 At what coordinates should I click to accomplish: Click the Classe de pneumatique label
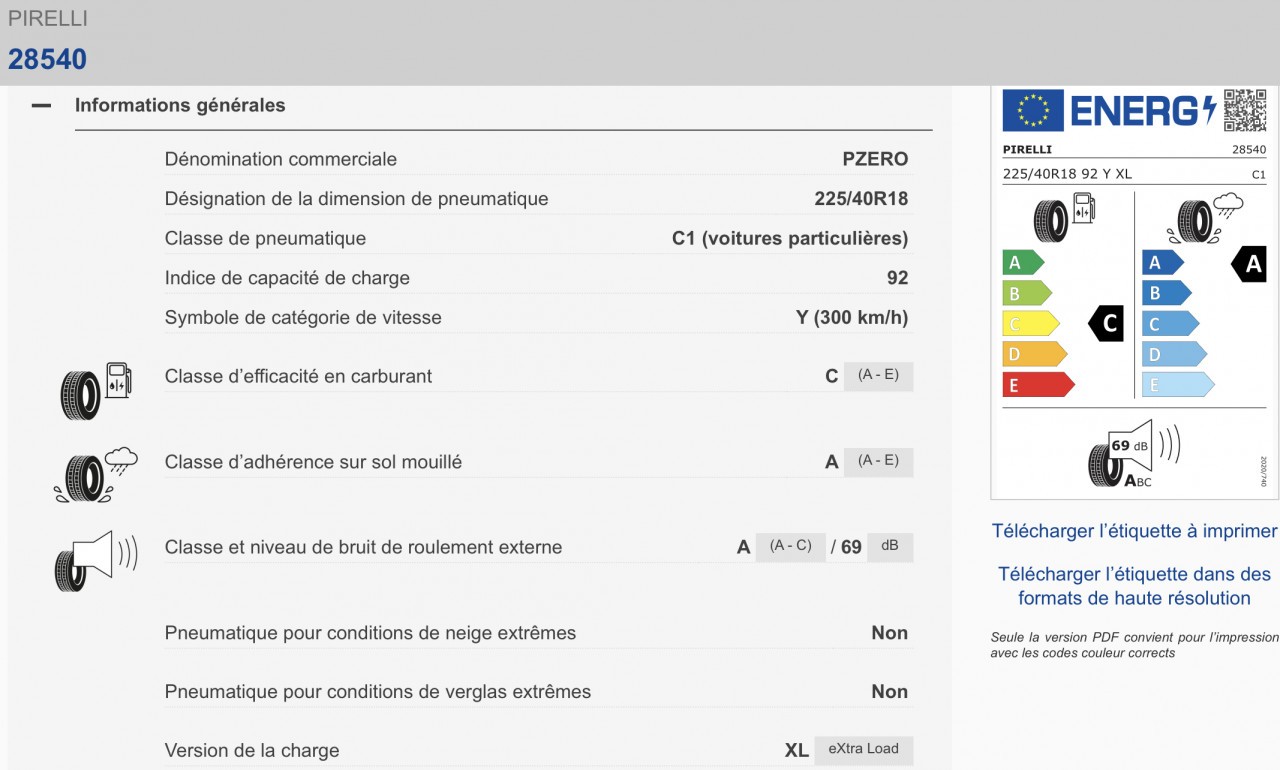pyautogui.click(x=266, y=238)
